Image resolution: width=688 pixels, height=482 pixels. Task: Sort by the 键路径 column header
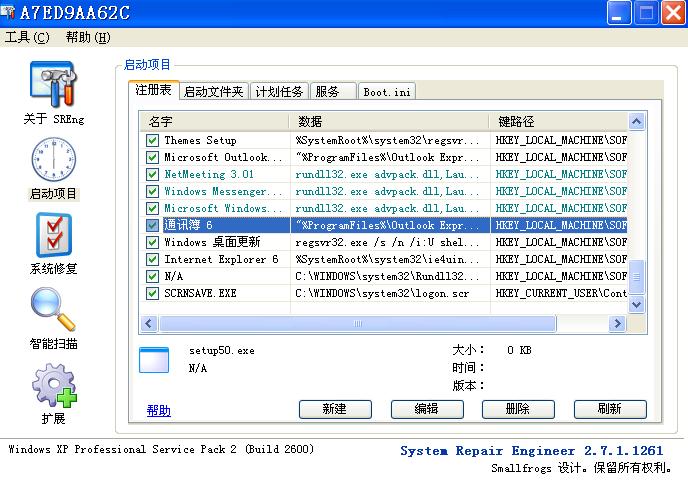(559, 121)
